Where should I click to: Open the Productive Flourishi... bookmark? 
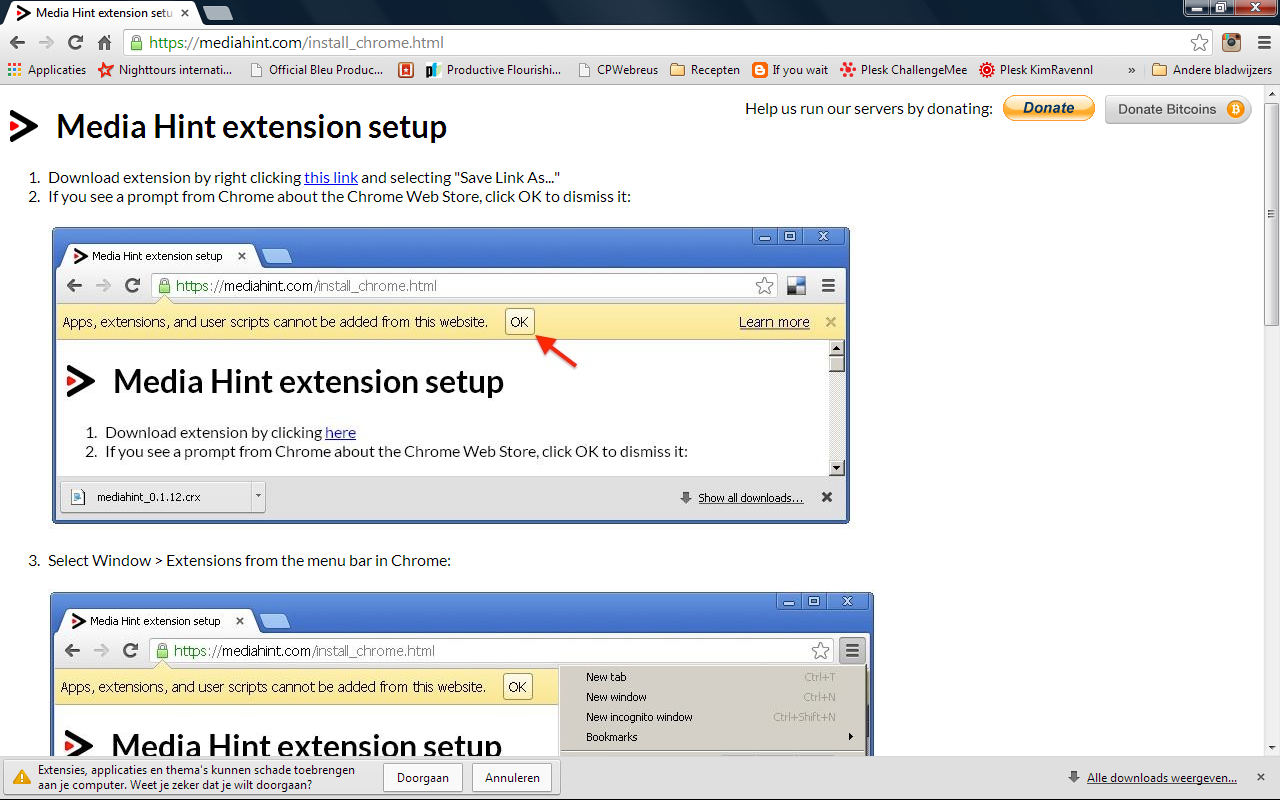tap(494, 70)
